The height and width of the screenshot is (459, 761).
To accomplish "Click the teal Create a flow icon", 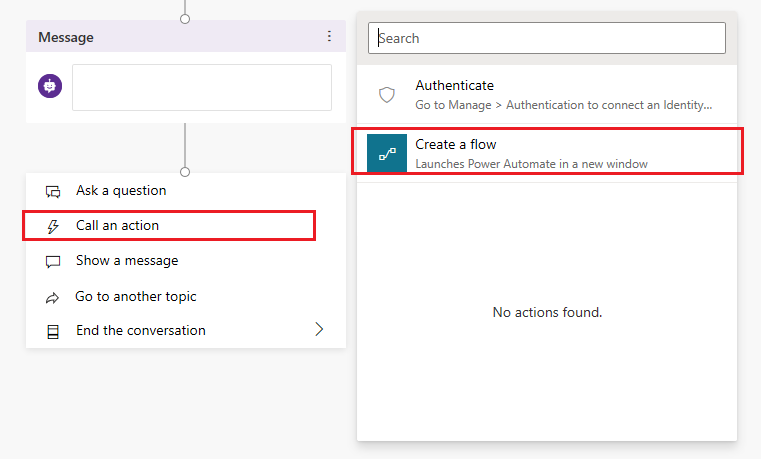I will coord(387,153).
